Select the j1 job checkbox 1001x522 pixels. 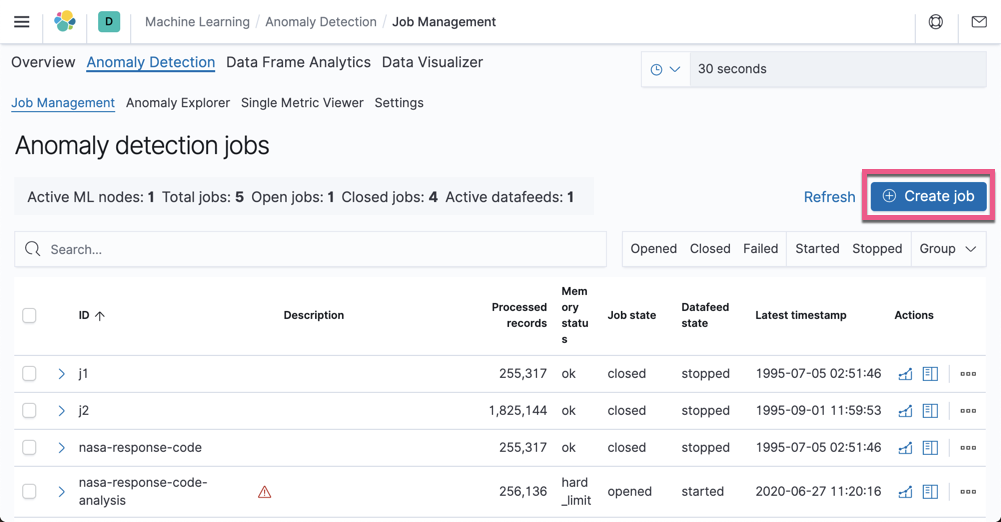[x=29, y=374]
